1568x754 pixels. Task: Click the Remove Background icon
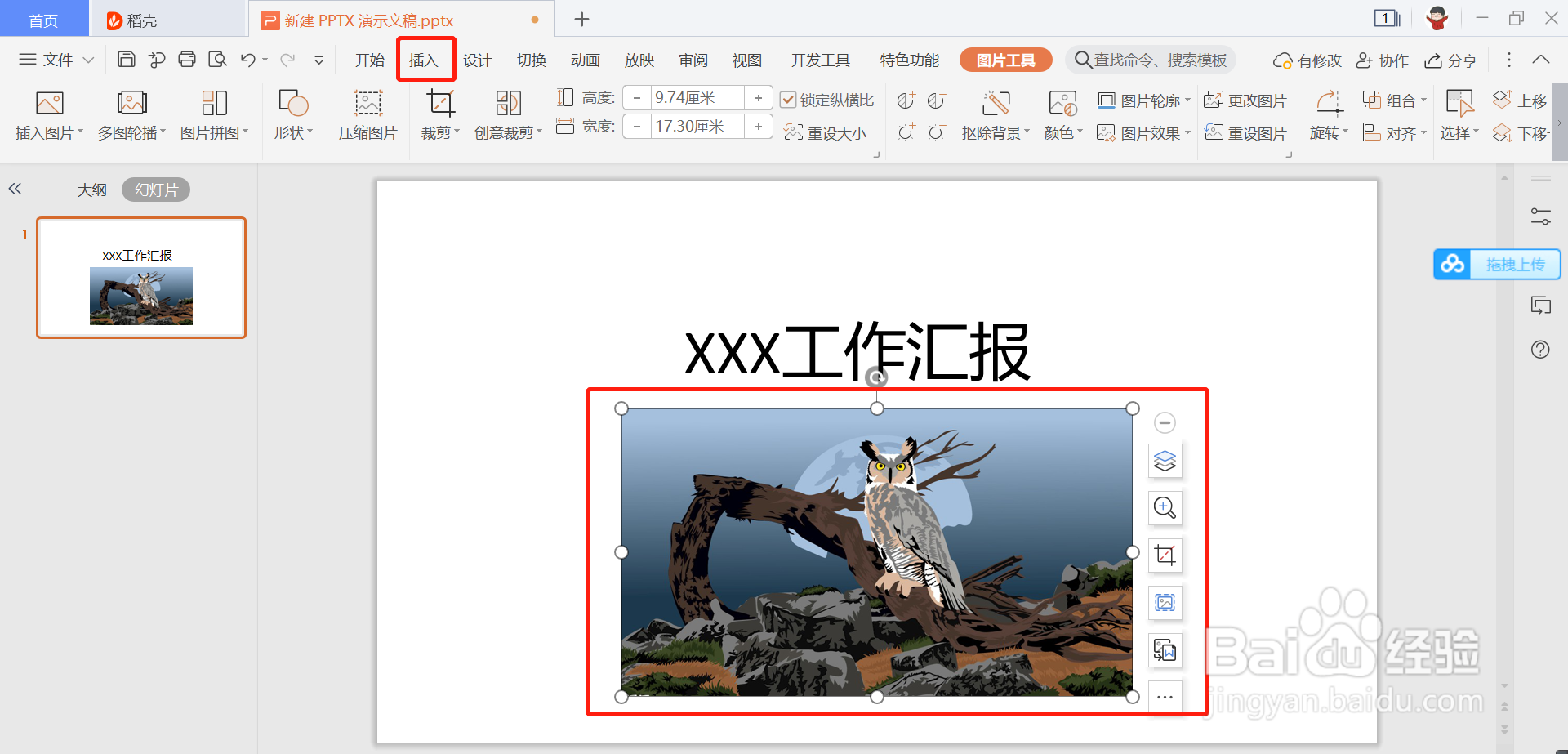996,103
